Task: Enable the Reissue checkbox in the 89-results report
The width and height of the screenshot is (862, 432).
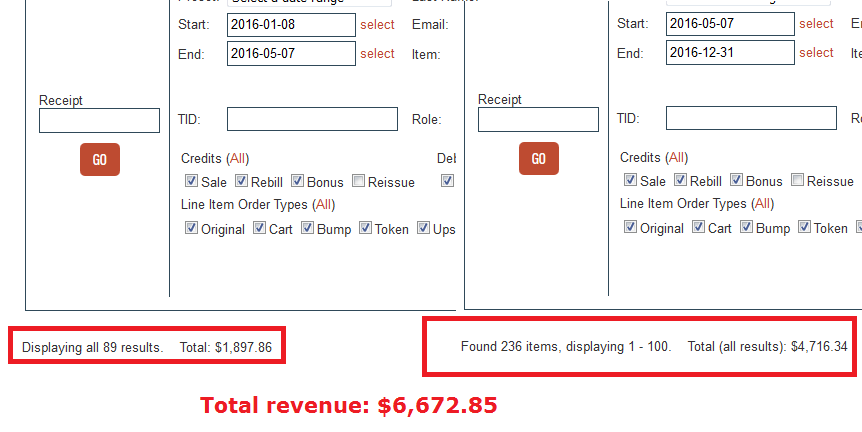Action: pos(358,180)
